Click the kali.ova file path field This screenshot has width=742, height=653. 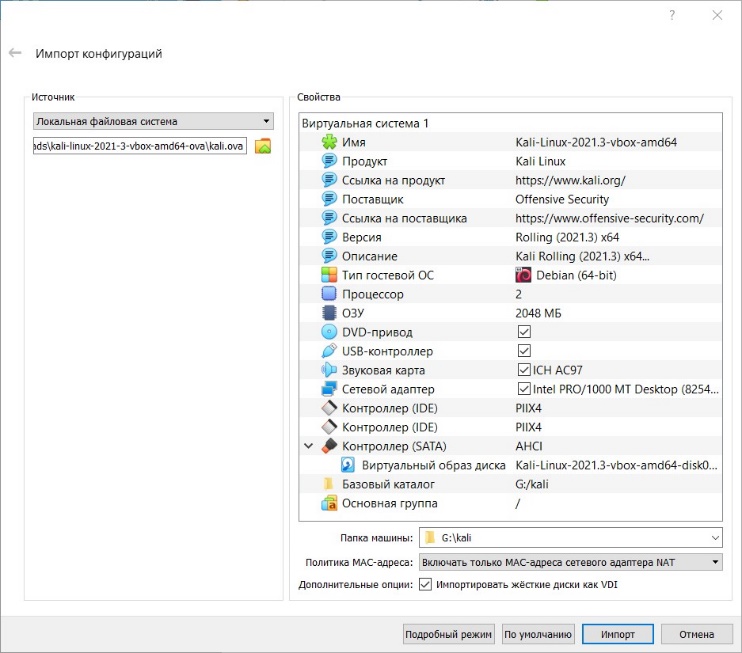pos(140,146)
